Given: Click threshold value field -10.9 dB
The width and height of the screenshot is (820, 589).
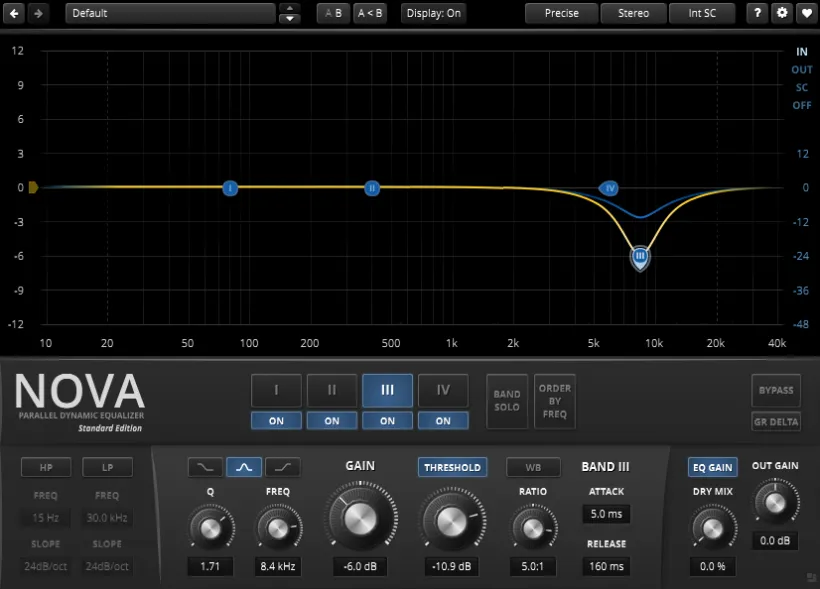Looking at the screenshot, I should tap(451, 566).
